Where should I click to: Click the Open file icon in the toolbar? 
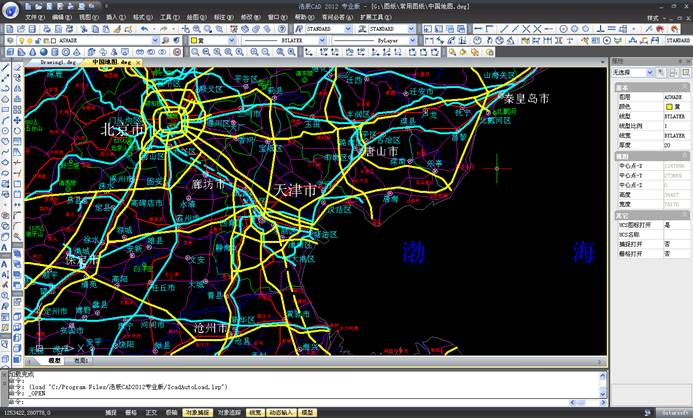19,29
